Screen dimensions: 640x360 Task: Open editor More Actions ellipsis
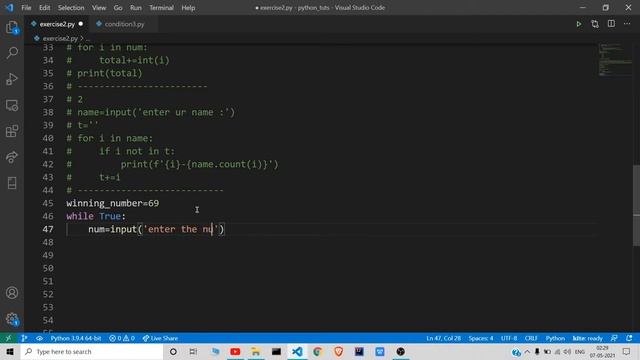pos(627,24)
